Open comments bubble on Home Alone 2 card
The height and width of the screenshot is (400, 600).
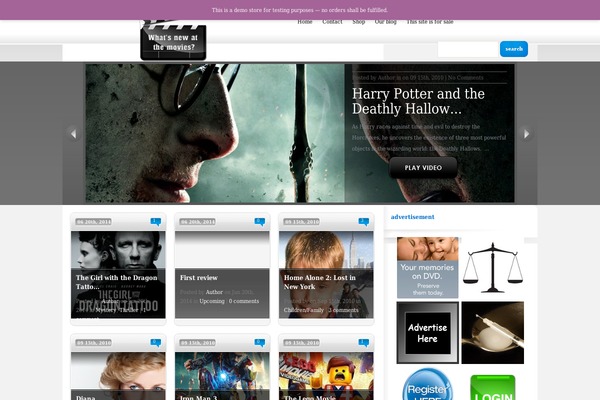point(364,222)
